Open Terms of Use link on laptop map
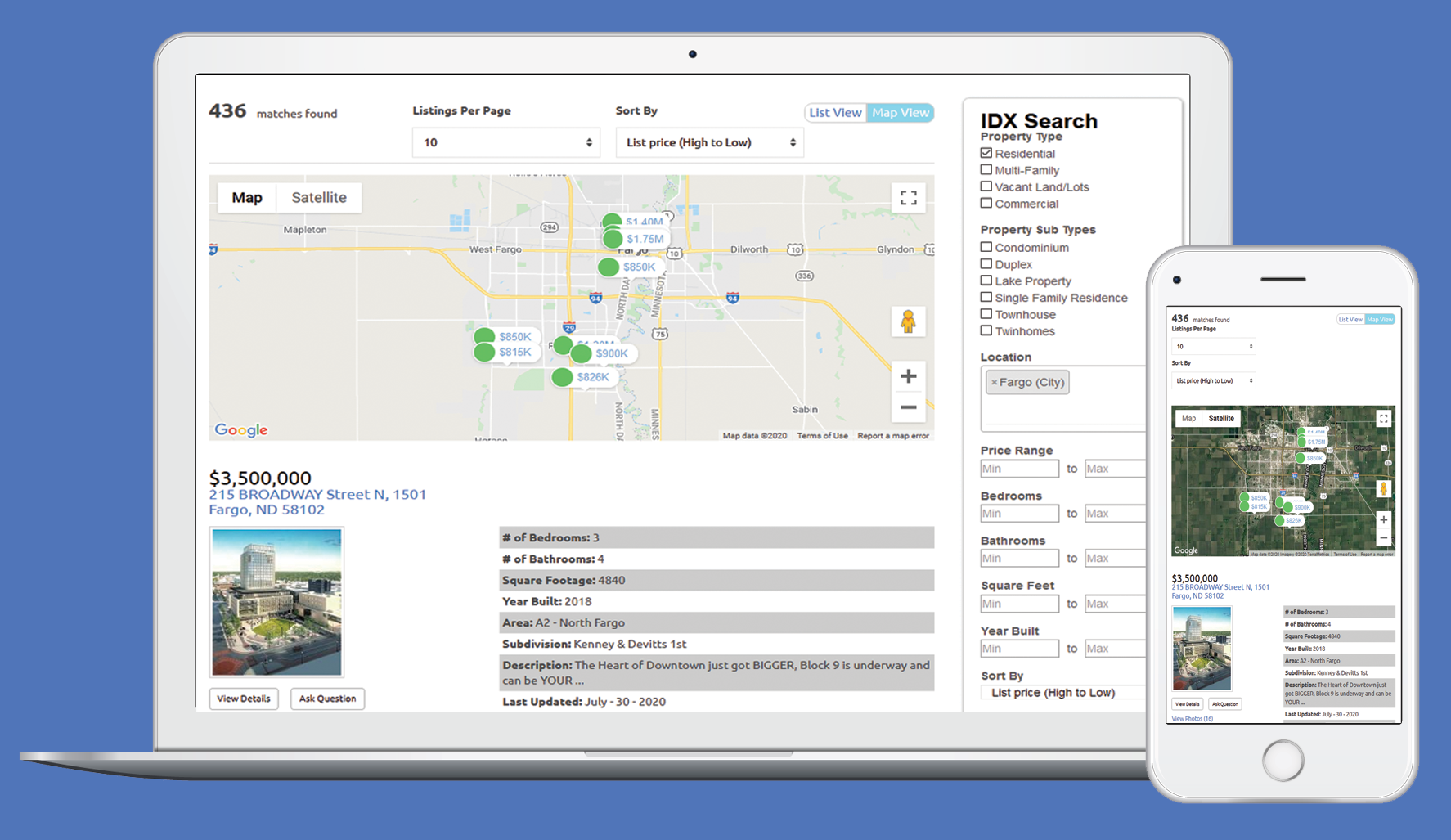Viewport: 1451px width, 840px height. click(822, 436)
